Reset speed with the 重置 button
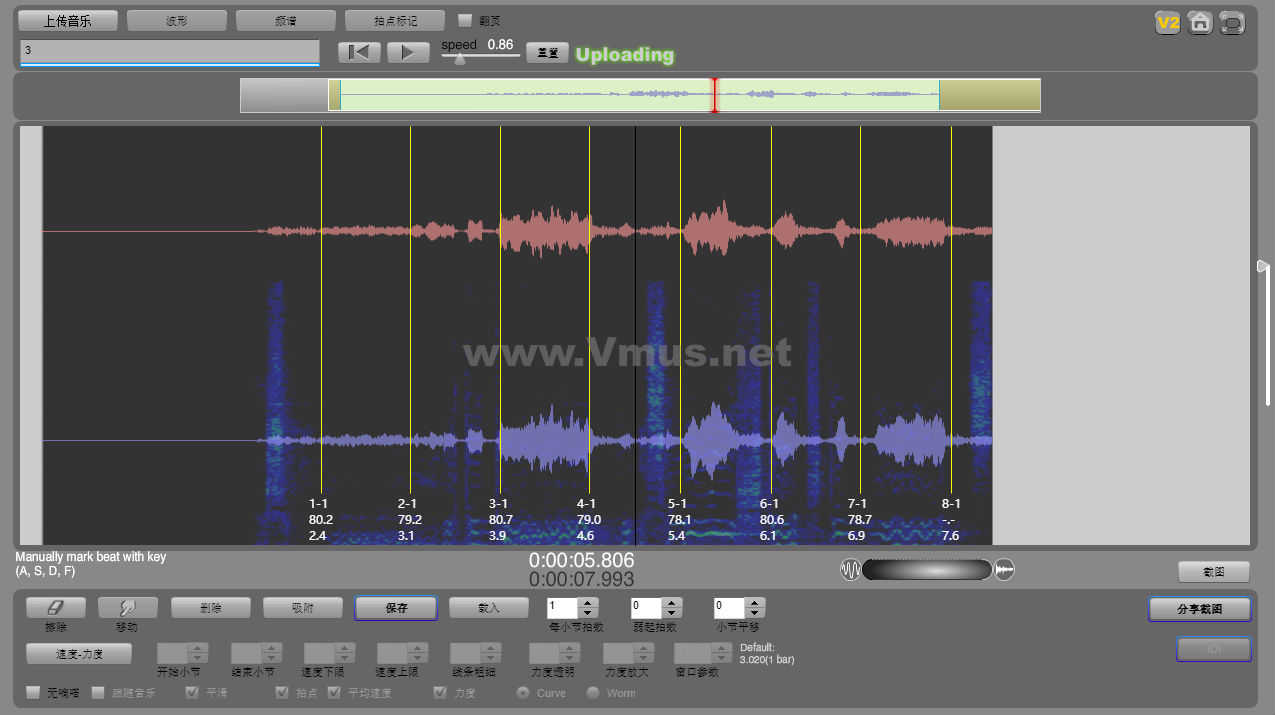Image resolution: width=1275 pixels, height=715 pixels. point(547,53)
